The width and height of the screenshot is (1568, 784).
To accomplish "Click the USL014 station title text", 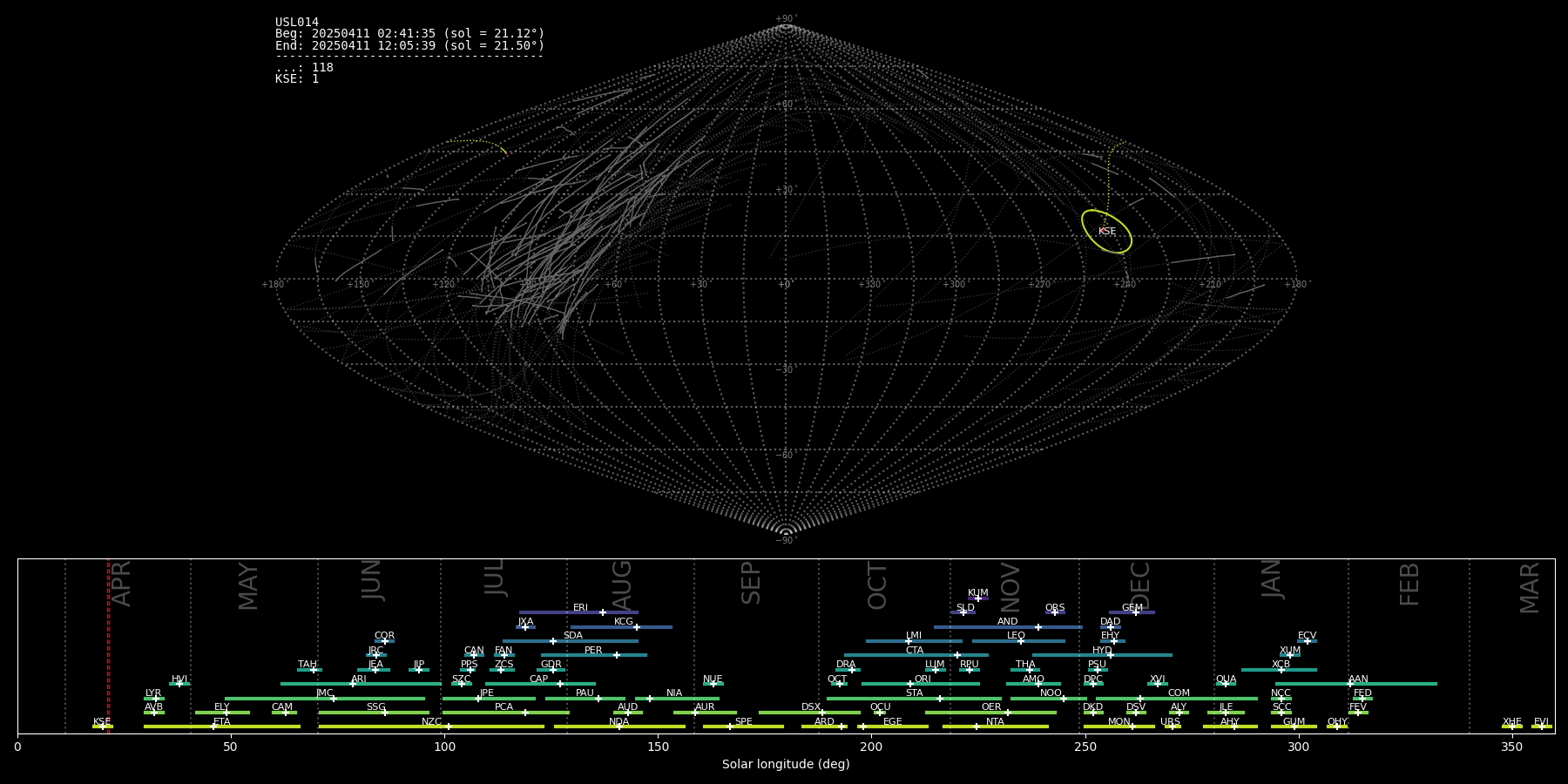I will 297,23.
